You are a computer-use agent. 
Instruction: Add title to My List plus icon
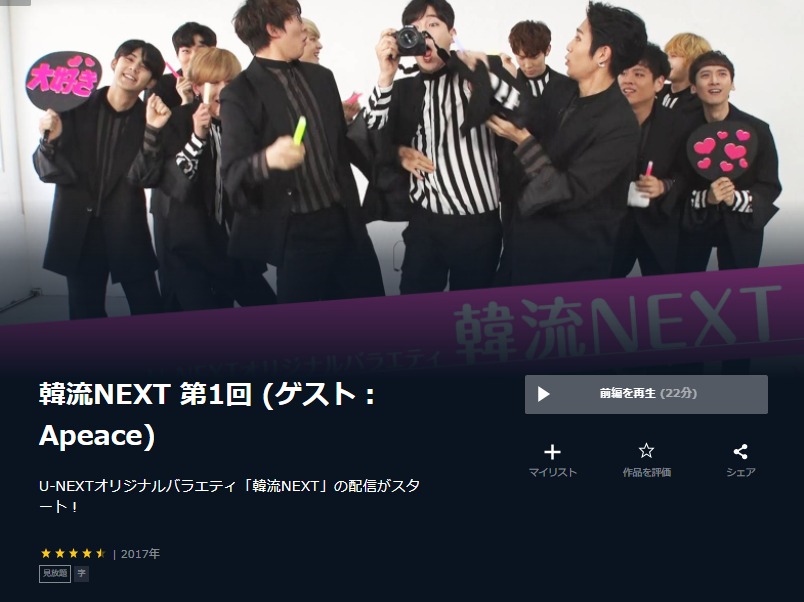(552, 452)
